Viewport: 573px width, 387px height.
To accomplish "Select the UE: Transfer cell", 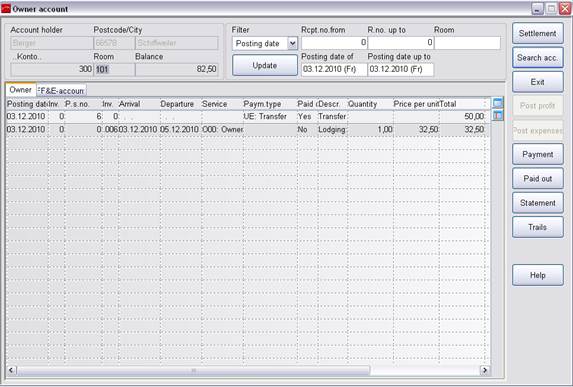I will [270, 117].
